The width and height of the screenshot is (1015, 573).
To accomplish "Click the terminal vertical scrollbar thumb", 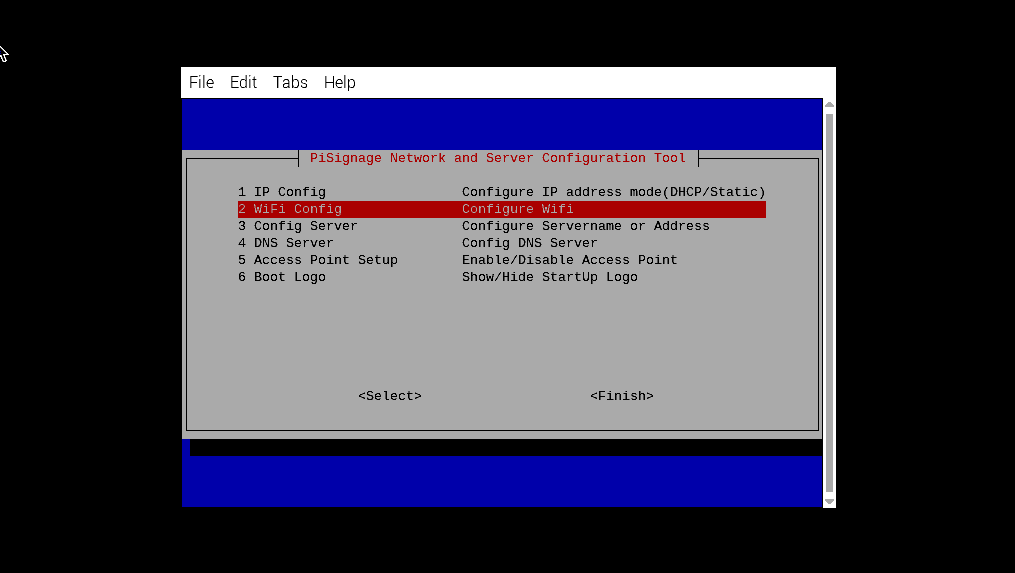I will coord(829,303).
